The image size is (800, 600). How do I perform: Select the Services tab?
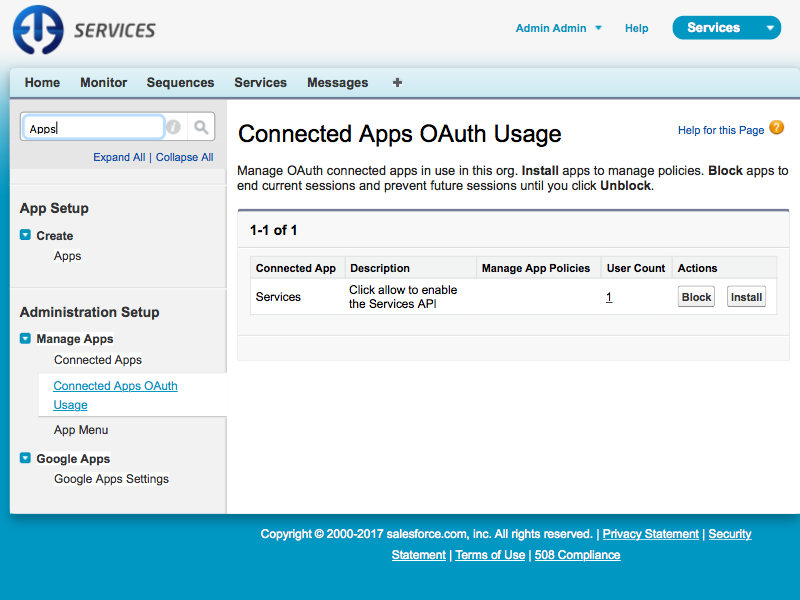point(260,83)
